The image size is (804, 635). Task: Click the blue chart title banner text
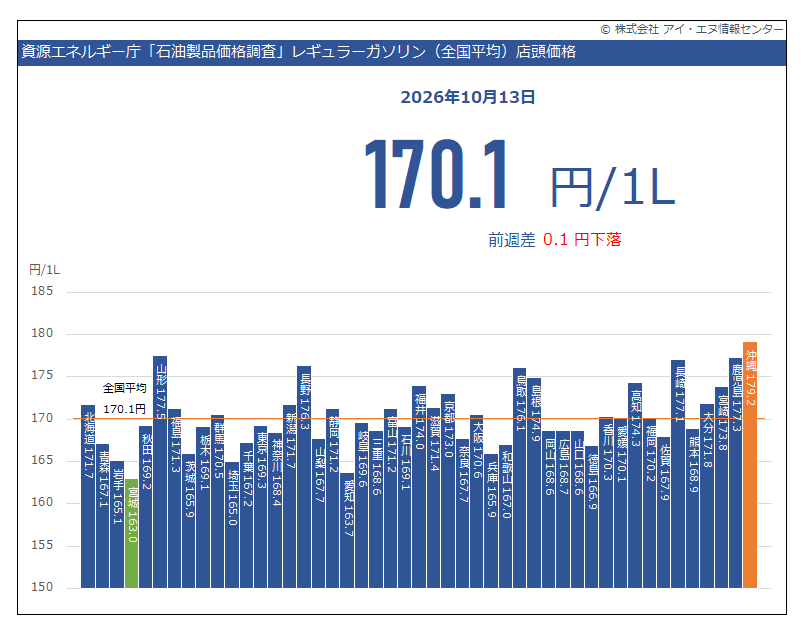pos(298,52)
